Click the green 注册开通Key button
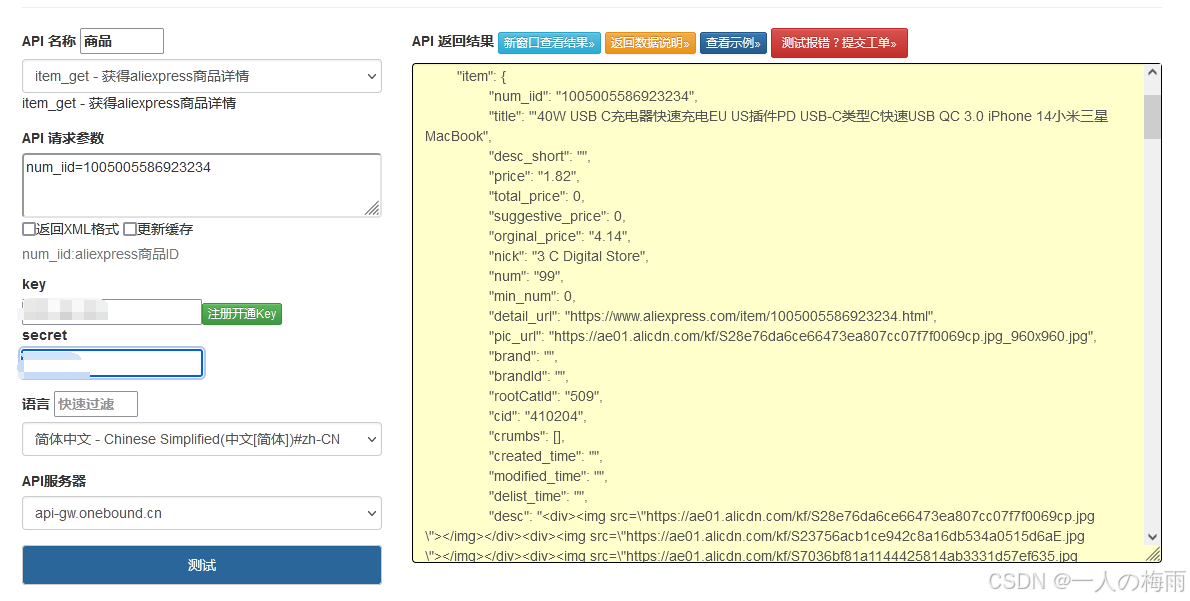 241,313
